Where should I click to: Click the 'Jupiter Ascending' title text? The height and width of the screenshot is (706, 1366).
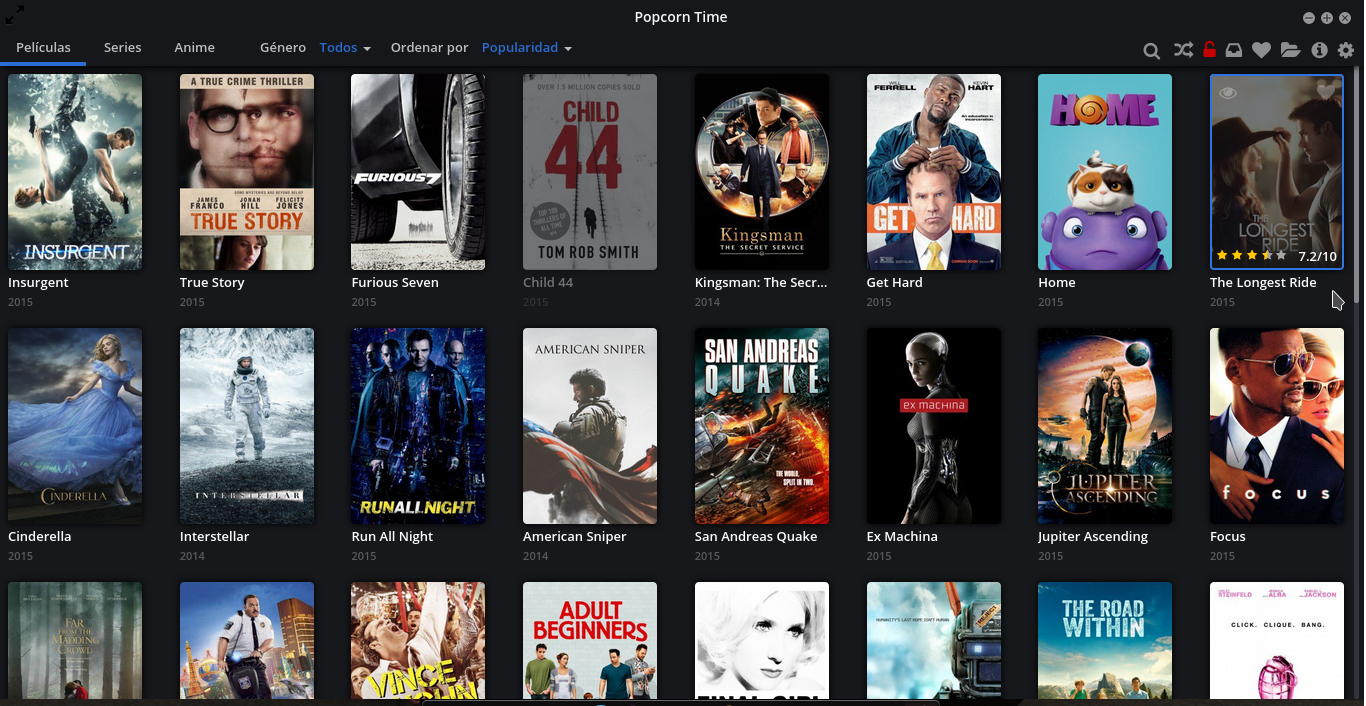click(x=1093, y=537)
